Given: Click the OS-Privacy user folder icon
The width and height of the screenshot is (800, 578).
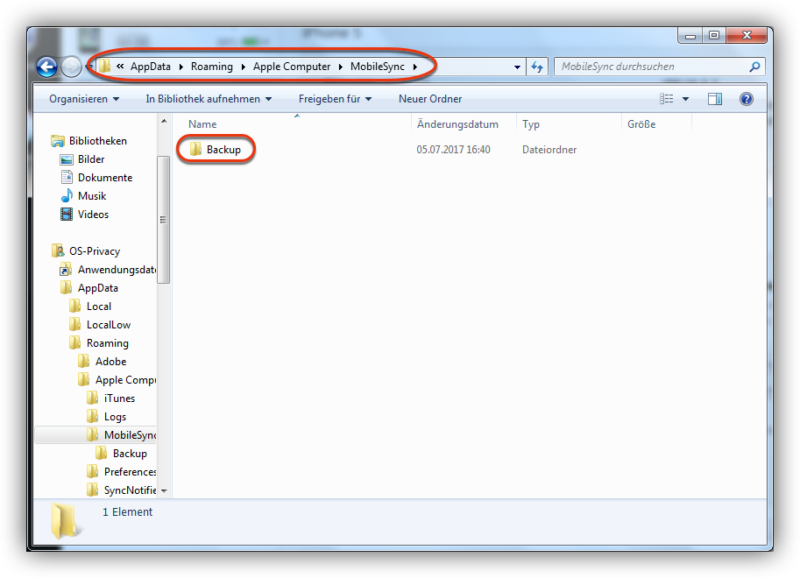Looking at the screenshot, I should [58, 251].
